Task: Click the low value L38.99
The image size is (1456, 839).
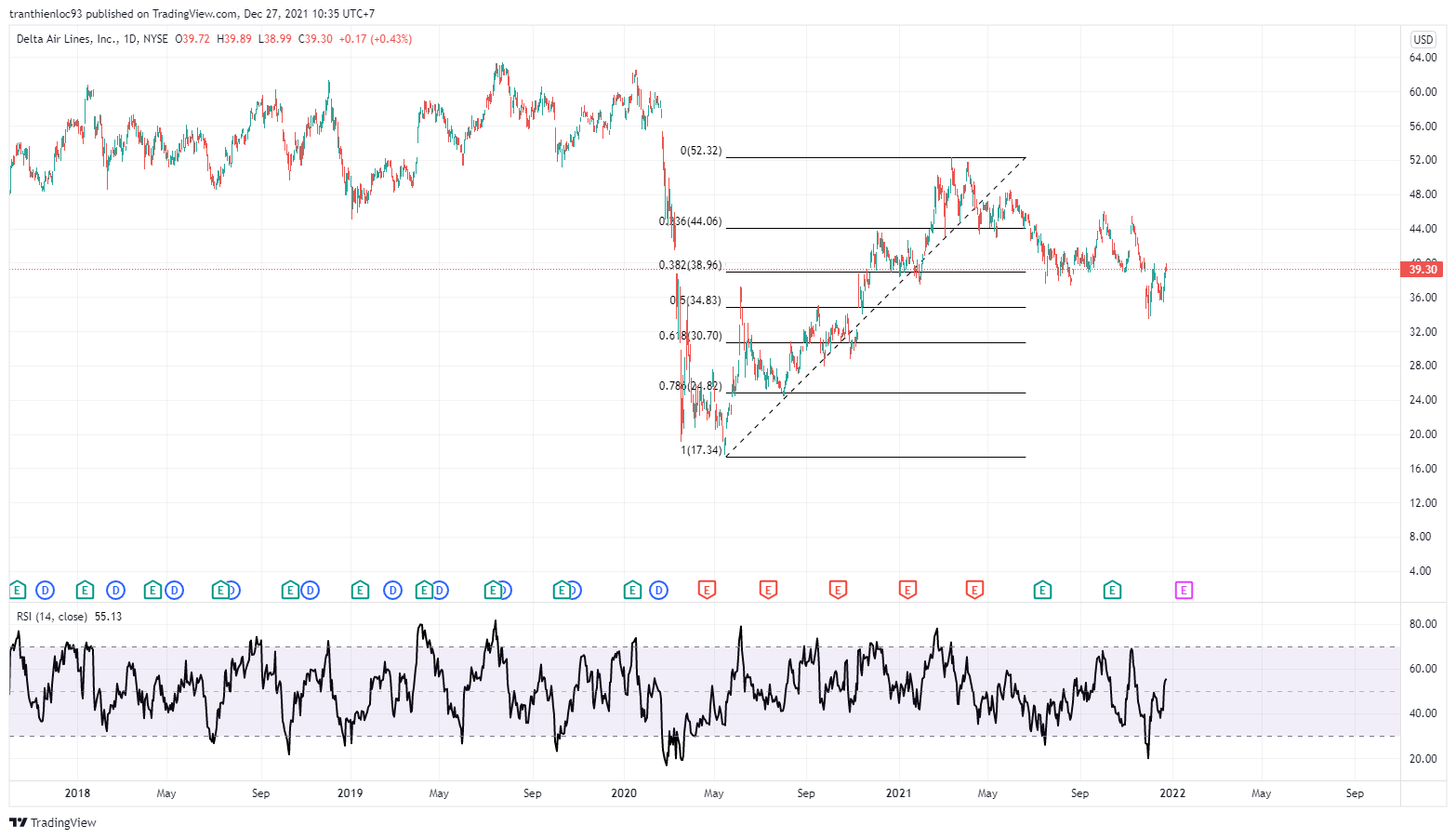Action: 275,39
